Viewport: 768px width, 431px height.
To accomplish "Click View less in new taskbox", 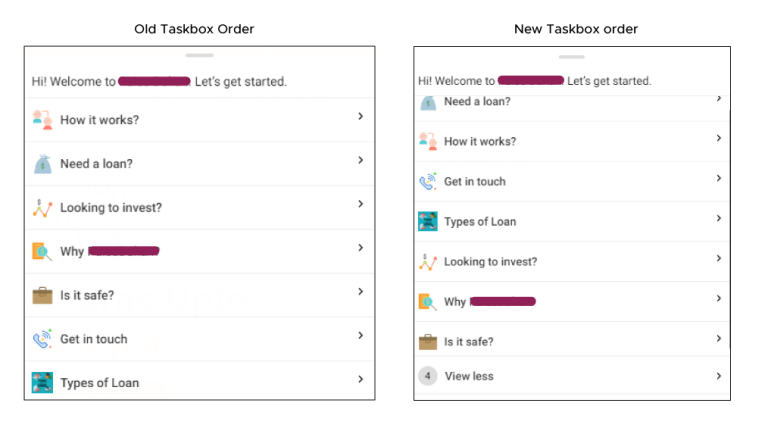I will tap(469, 376).
